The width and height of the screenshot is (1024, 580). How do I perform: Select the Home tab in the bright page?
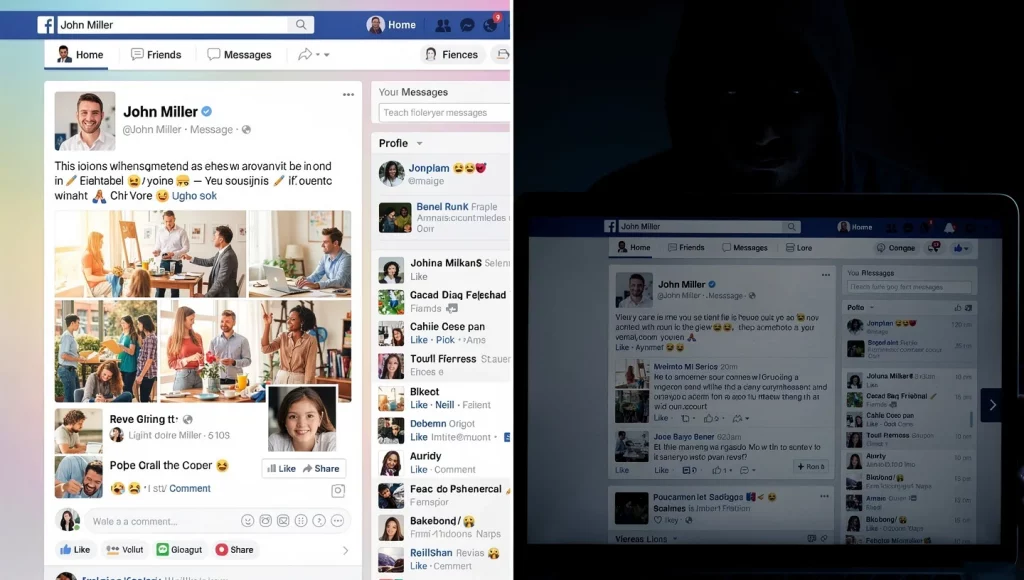(x=80, y=54)
